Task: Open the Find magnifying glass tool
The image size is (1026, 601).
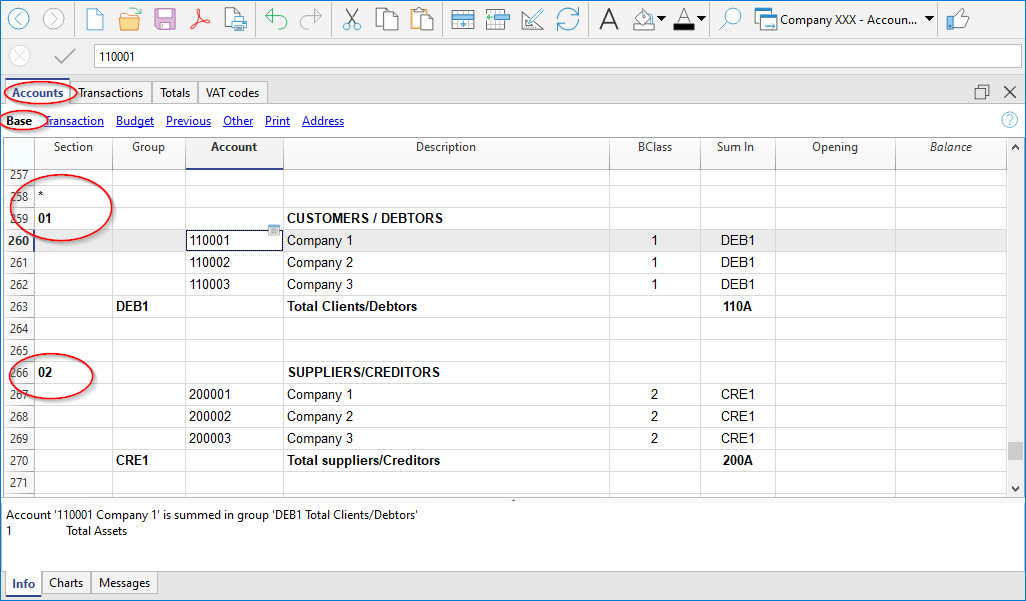Action: [730, 19]
